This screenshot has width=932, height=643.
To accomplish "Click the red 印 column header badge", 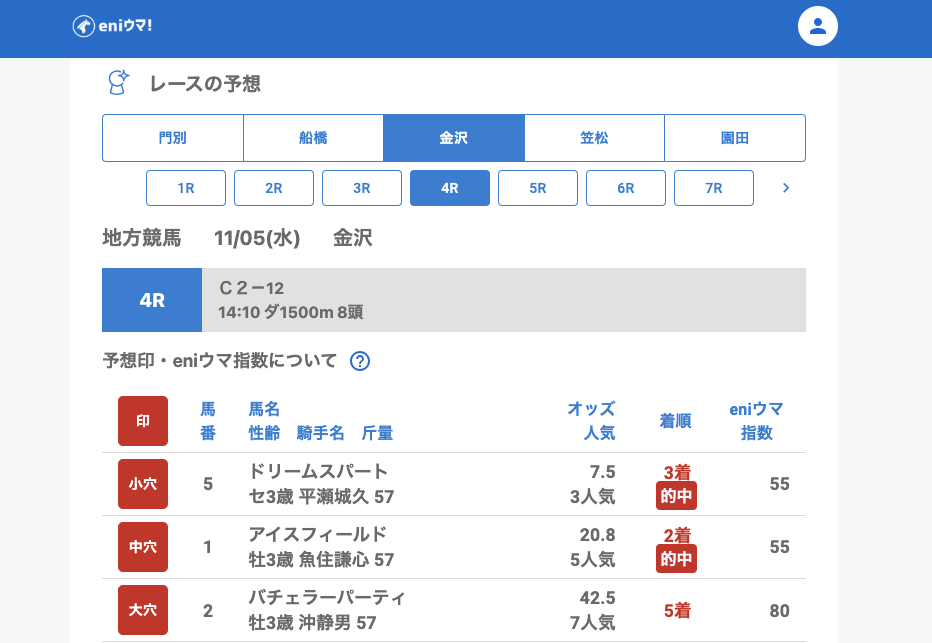I will 143,421.
